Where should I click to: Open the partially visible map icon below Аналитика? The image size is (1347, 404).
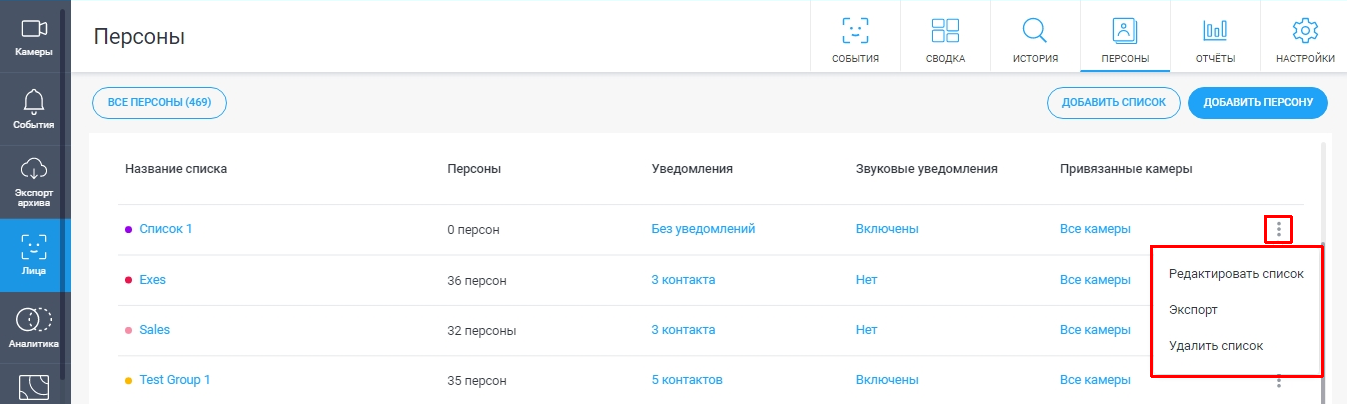pos(34,389)
